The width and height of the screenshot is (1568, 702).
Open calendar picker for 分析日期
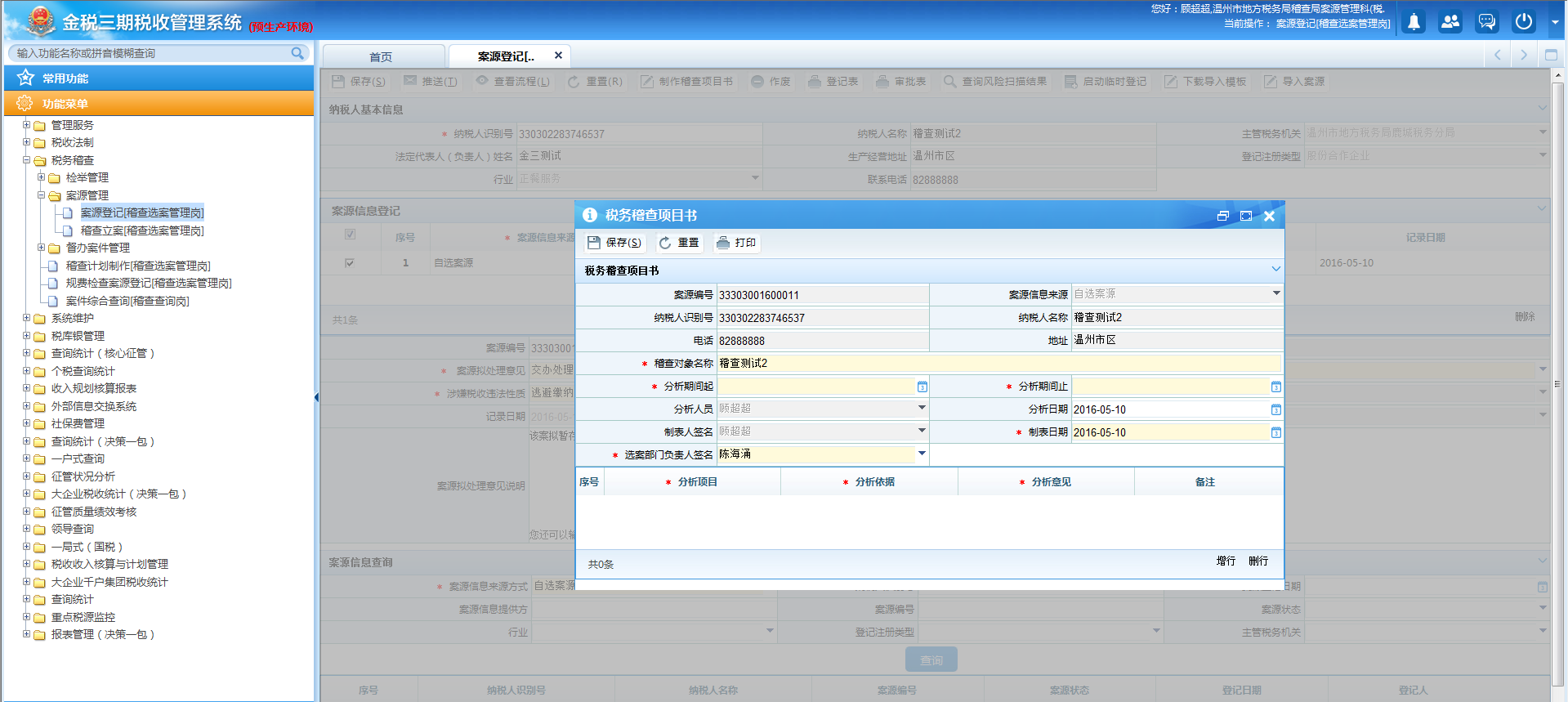pyautogui.click(x=1276, y=409)
